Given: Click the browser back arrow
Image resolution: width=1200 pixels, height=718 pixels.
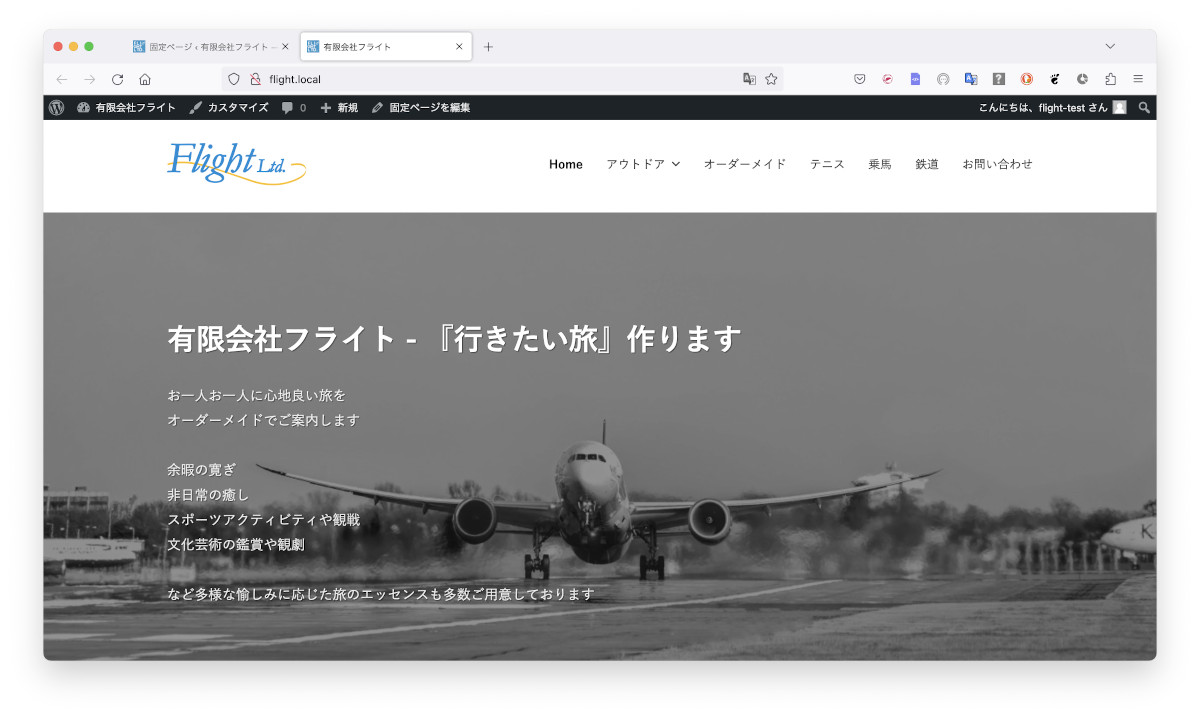Looking at the screenshot, I should pos(62,79).
